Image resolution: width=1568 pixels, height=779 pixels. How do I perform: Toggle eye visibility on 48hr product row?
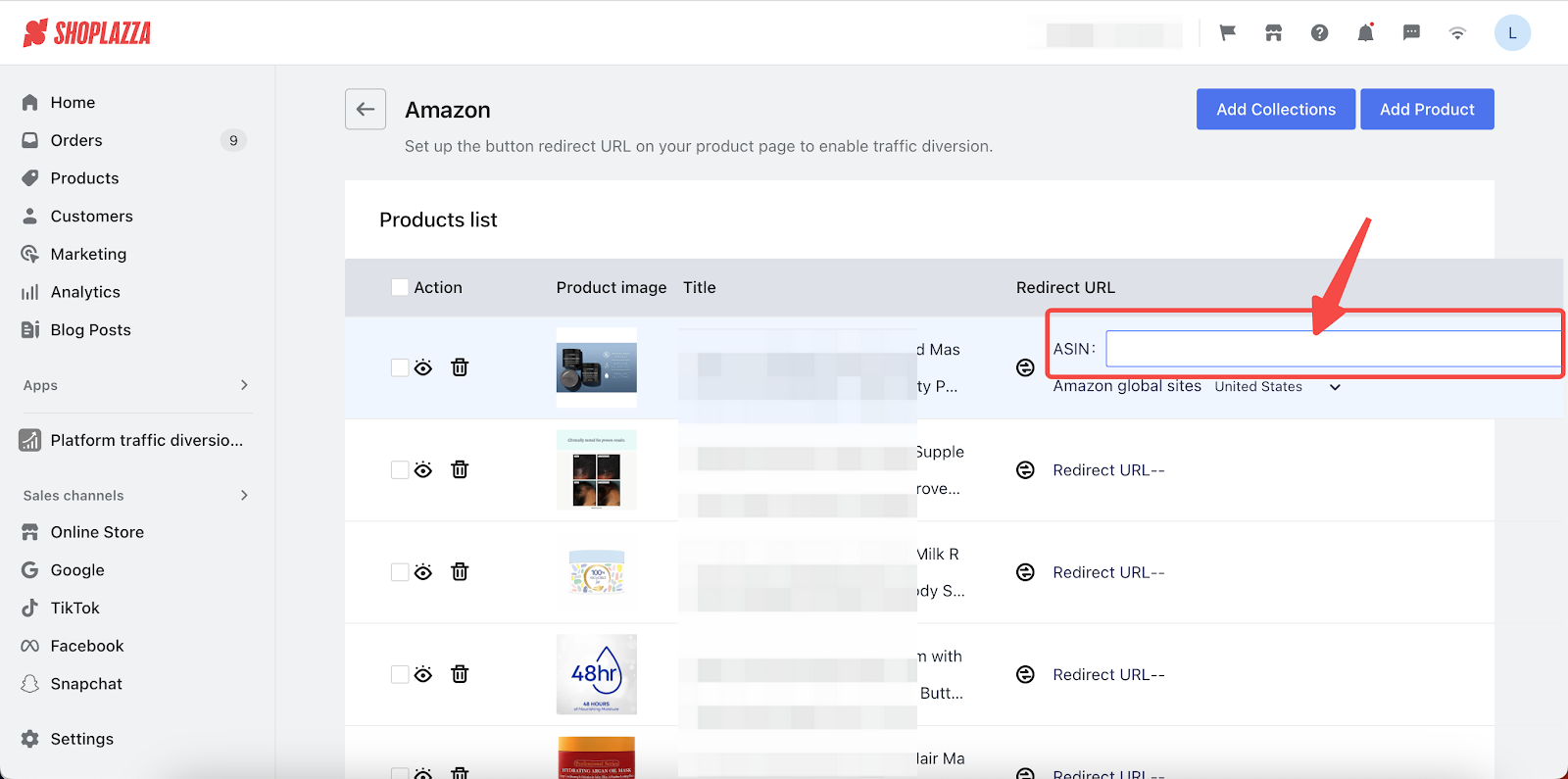pyautogui.click(x=423, y=674)
